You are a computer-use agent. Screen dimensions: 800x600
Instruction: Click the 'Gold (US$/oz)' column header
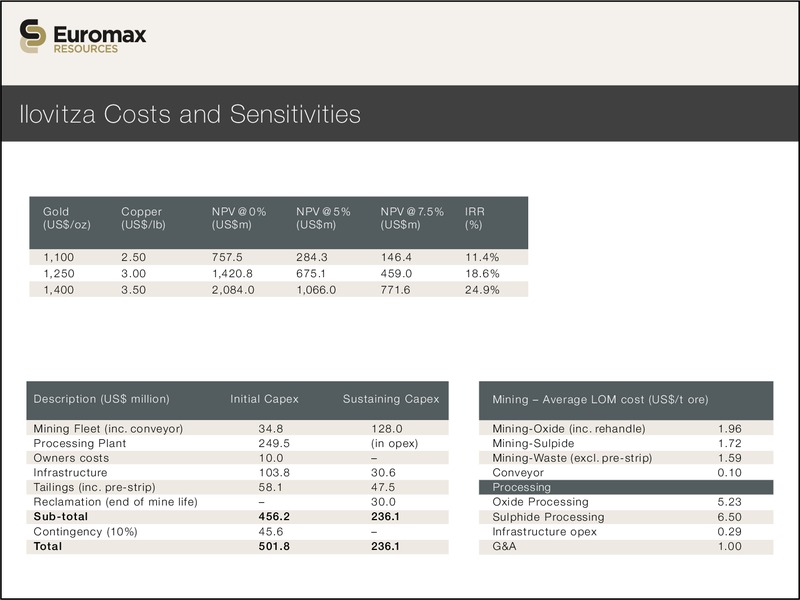(x=67, y=218)
